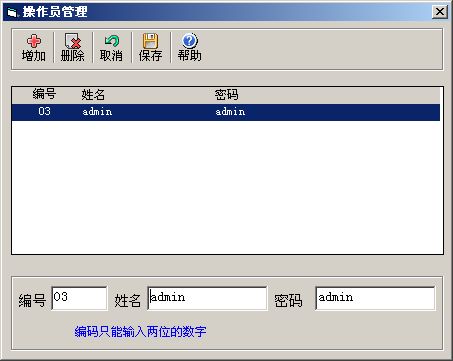453x361 pixels.
Task: Click the 密码 label beside the input field
Action: coord(288,300)
